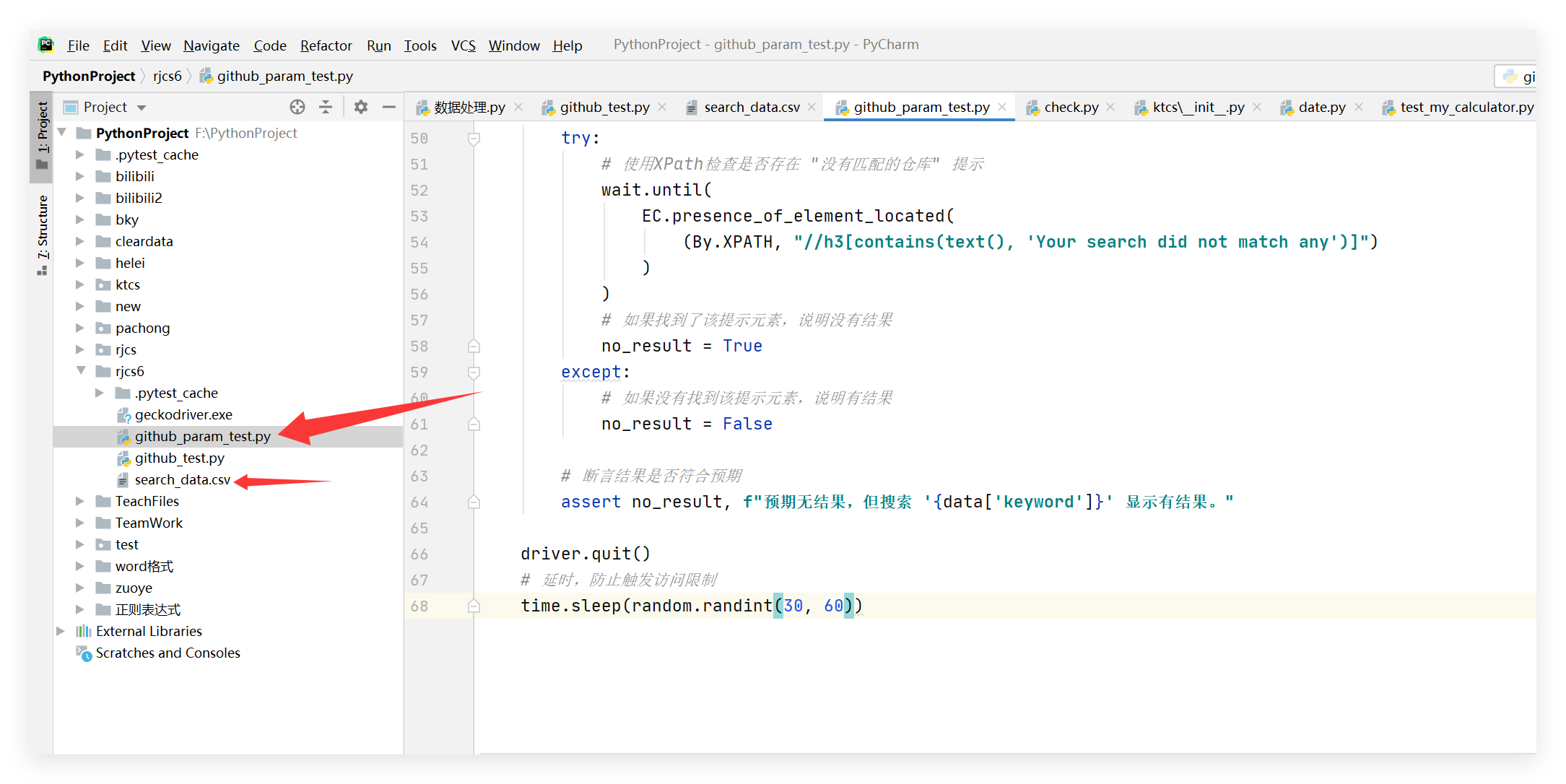
Task: Close the check.py editor tab
Action: click(x=1110, y=107)
